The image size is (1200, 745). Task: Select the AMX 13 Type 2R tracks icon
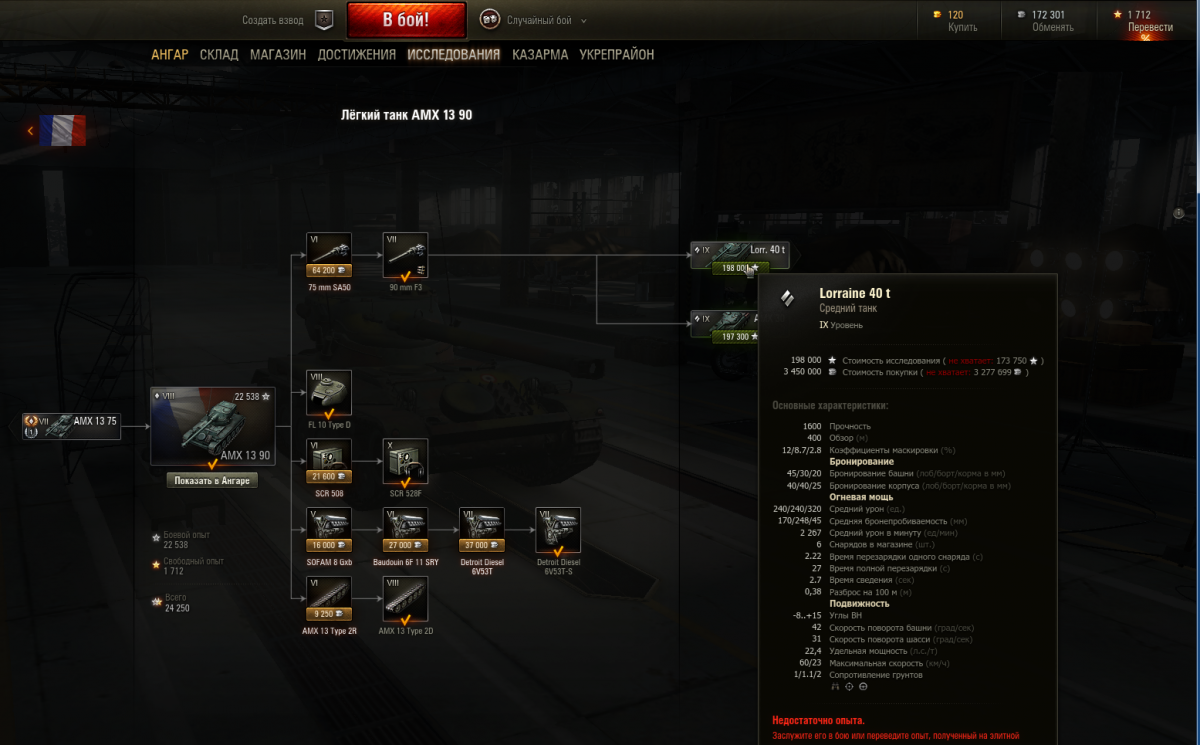click(x=328, y=592)
